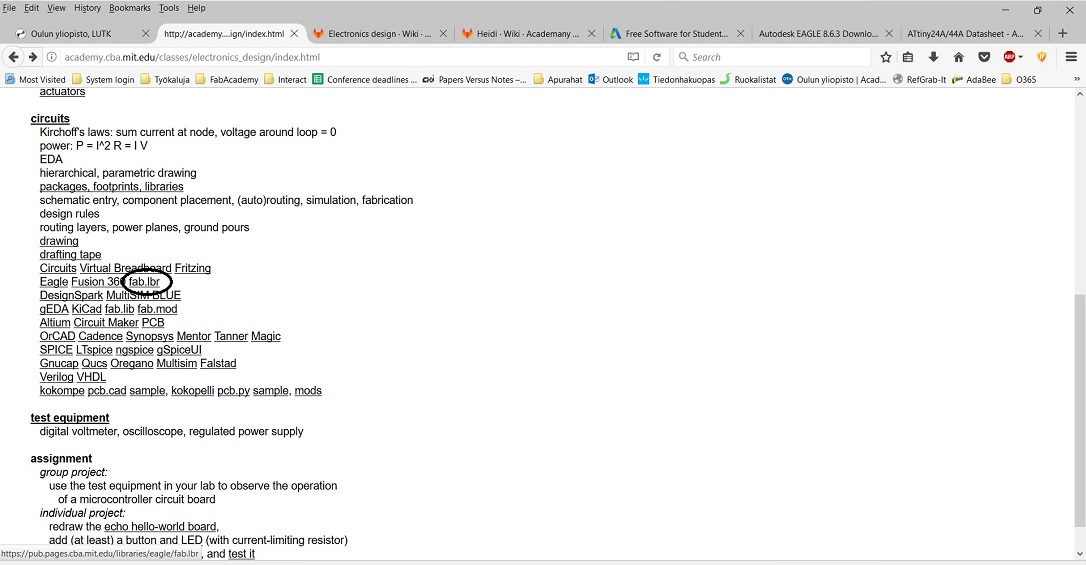
Task: Open the fab.lbr library link
Action: [144, 282]
